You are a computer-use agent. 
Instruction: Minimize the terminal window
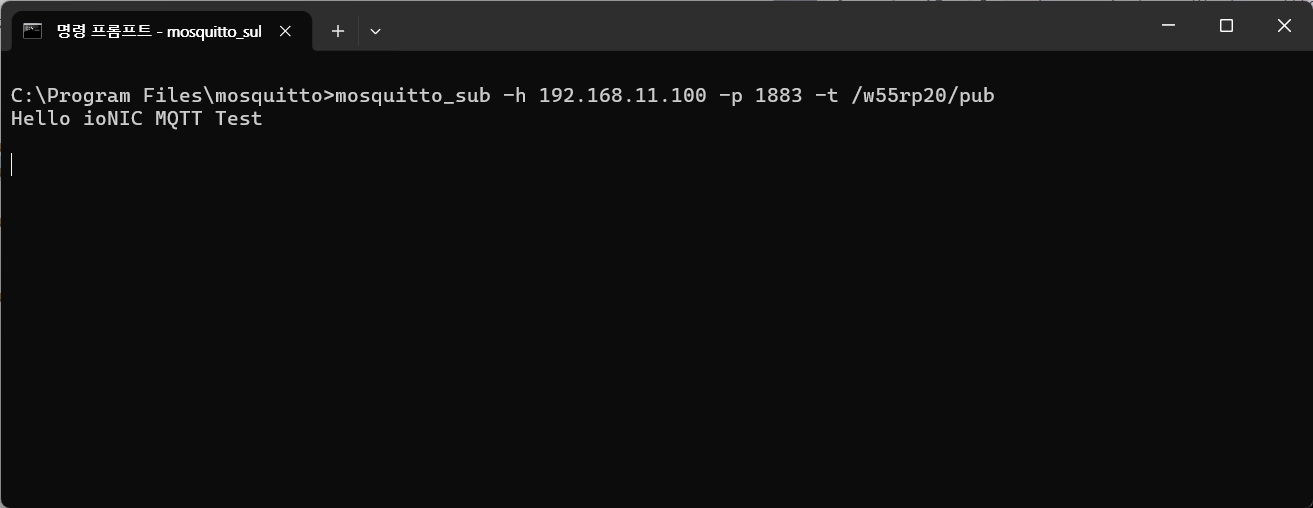(1168, 26)
